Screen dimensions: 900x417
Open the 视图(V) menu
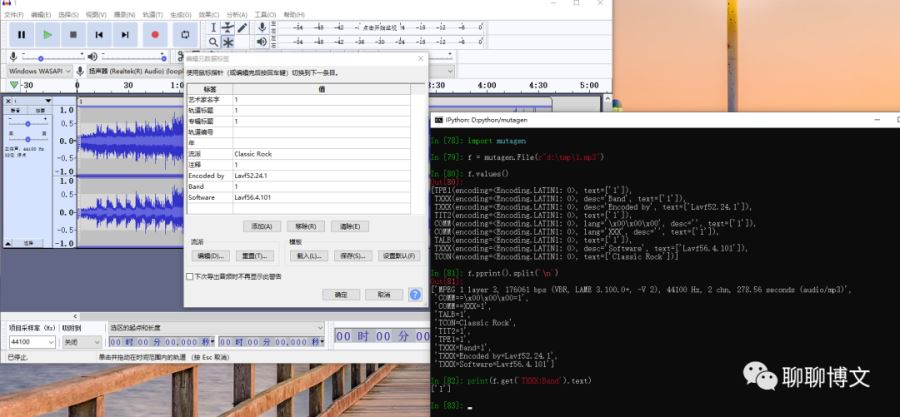96,14
